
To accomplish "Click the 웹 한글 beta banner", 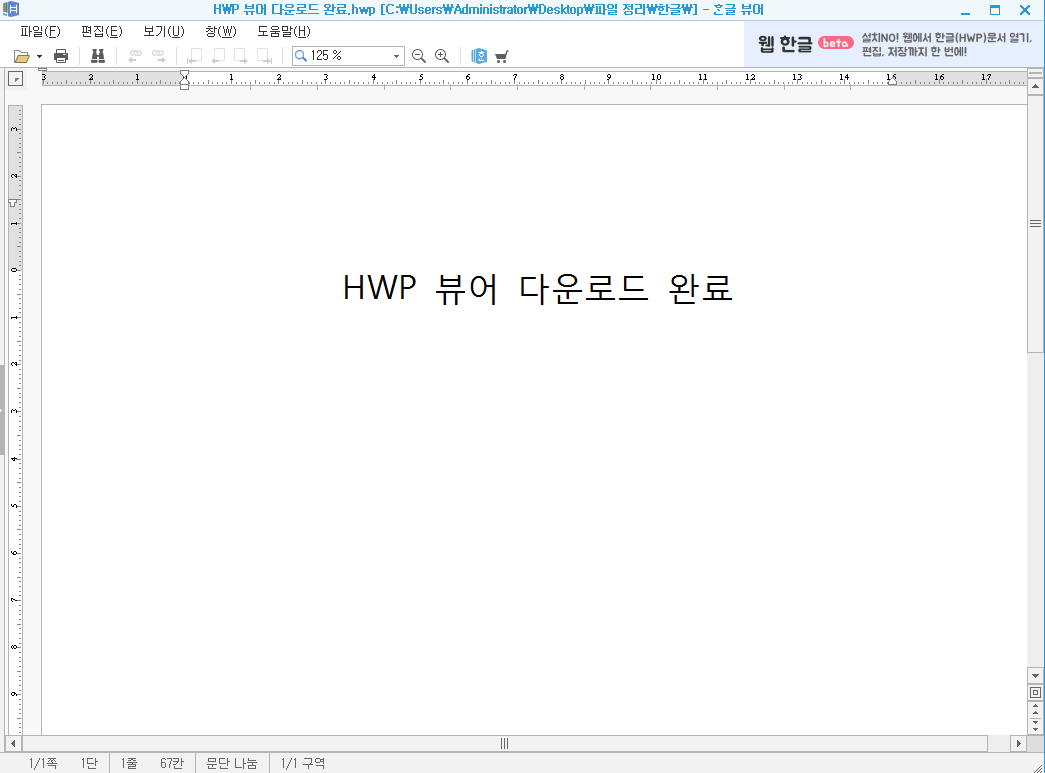I will [894, 44].
